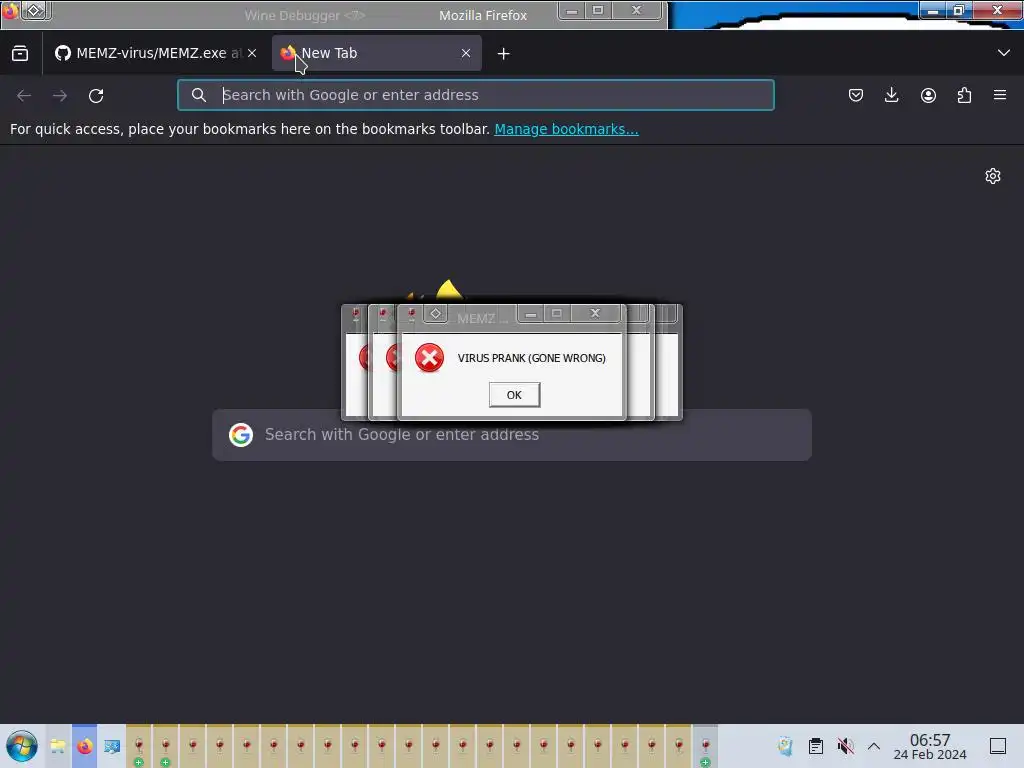Open new tab personalize gear settings

coord(993,176)
